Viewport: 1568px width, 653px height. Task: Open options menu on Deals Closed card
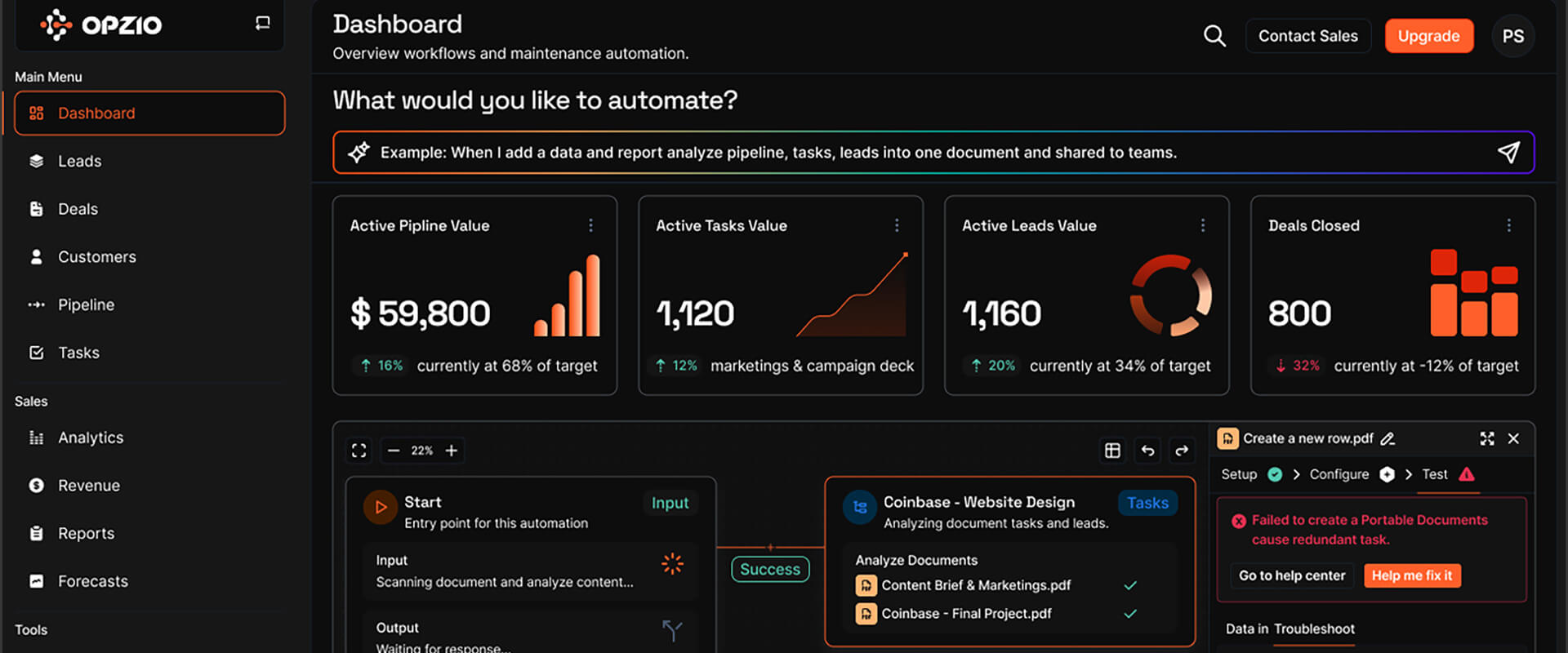click(x=1508, y=225)
